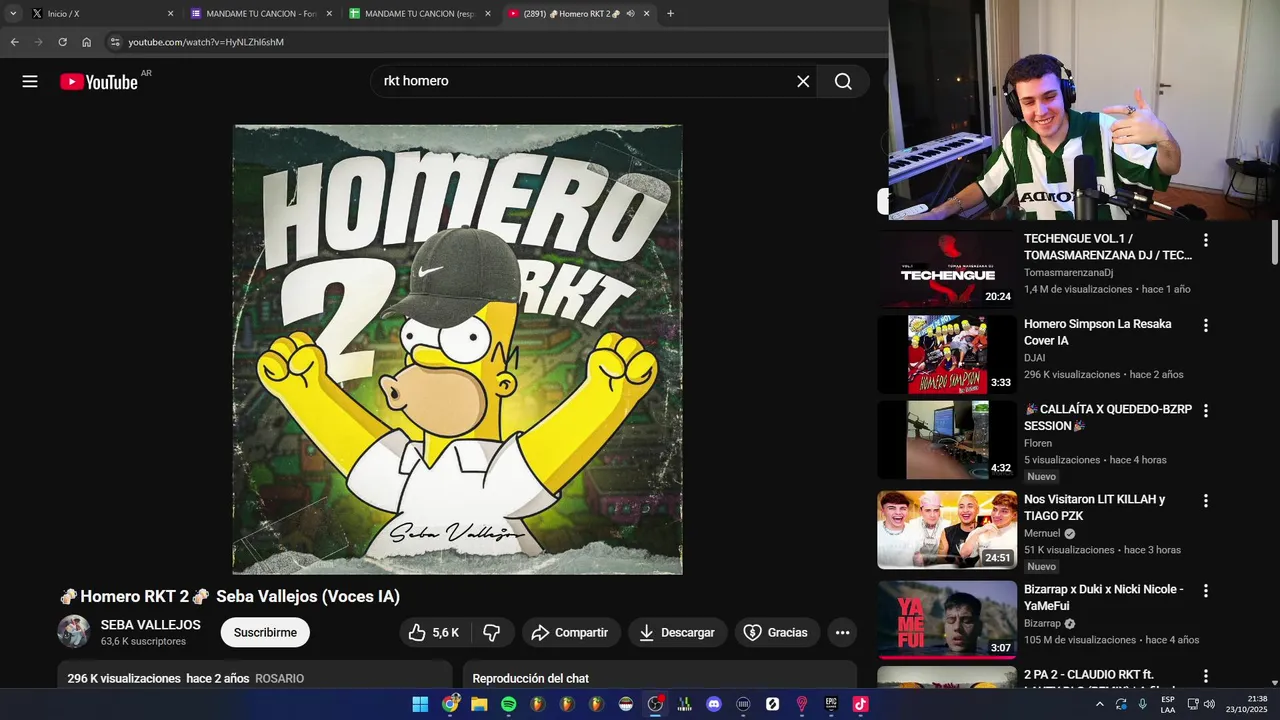Viewport: 1280px width, 720px height.
Task: Open the more actions ellipsis under the video
Action: [x=842, y=632]
